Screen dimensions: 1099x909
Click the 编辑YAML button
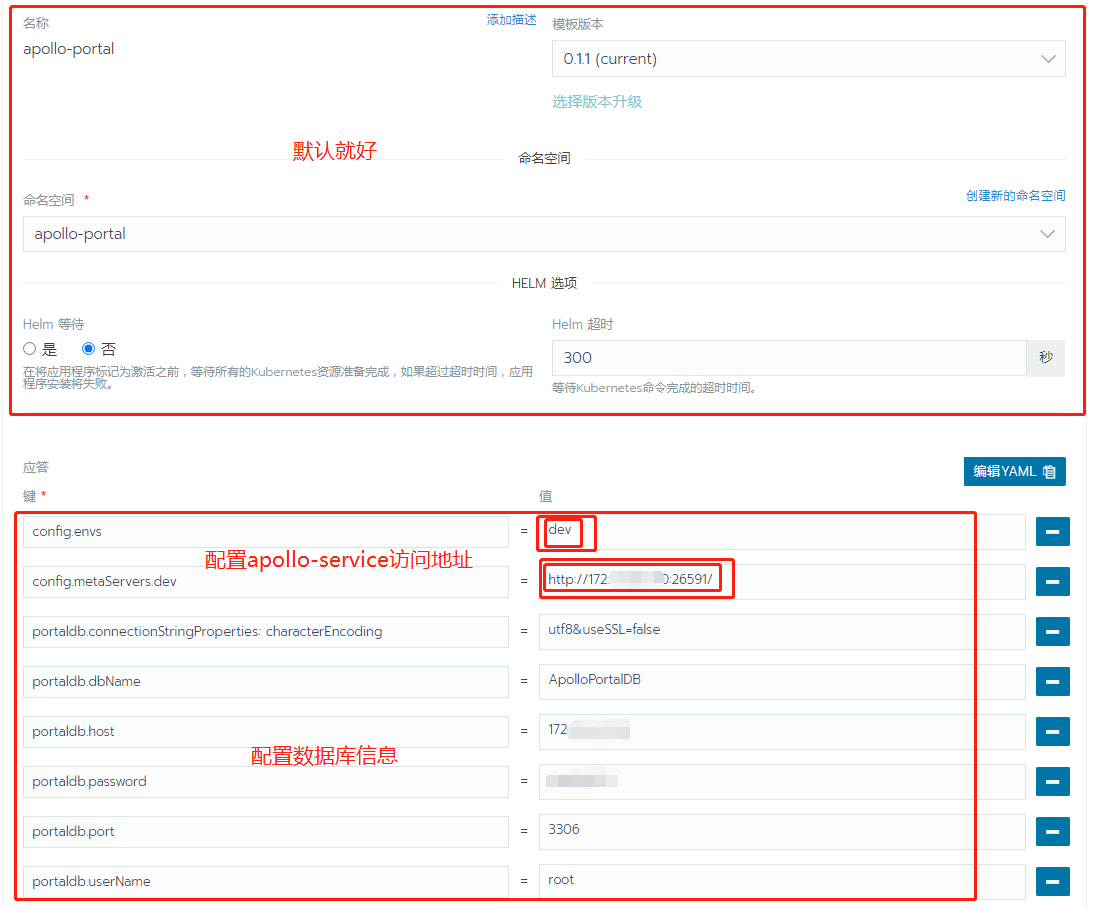pos(1014,471)
